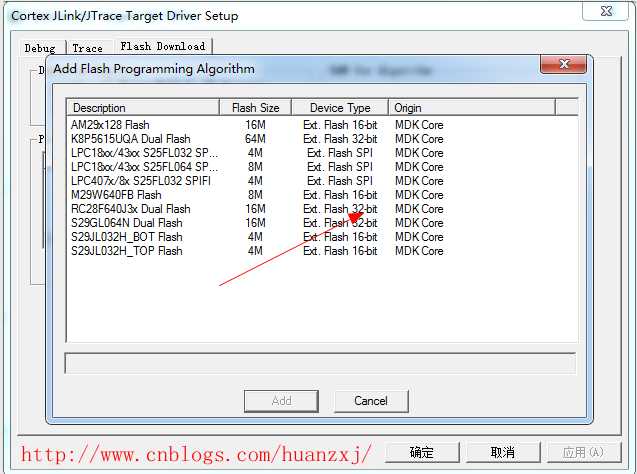
Task: Click 8M size of M29W640FB row
Action: coord(255,195)
